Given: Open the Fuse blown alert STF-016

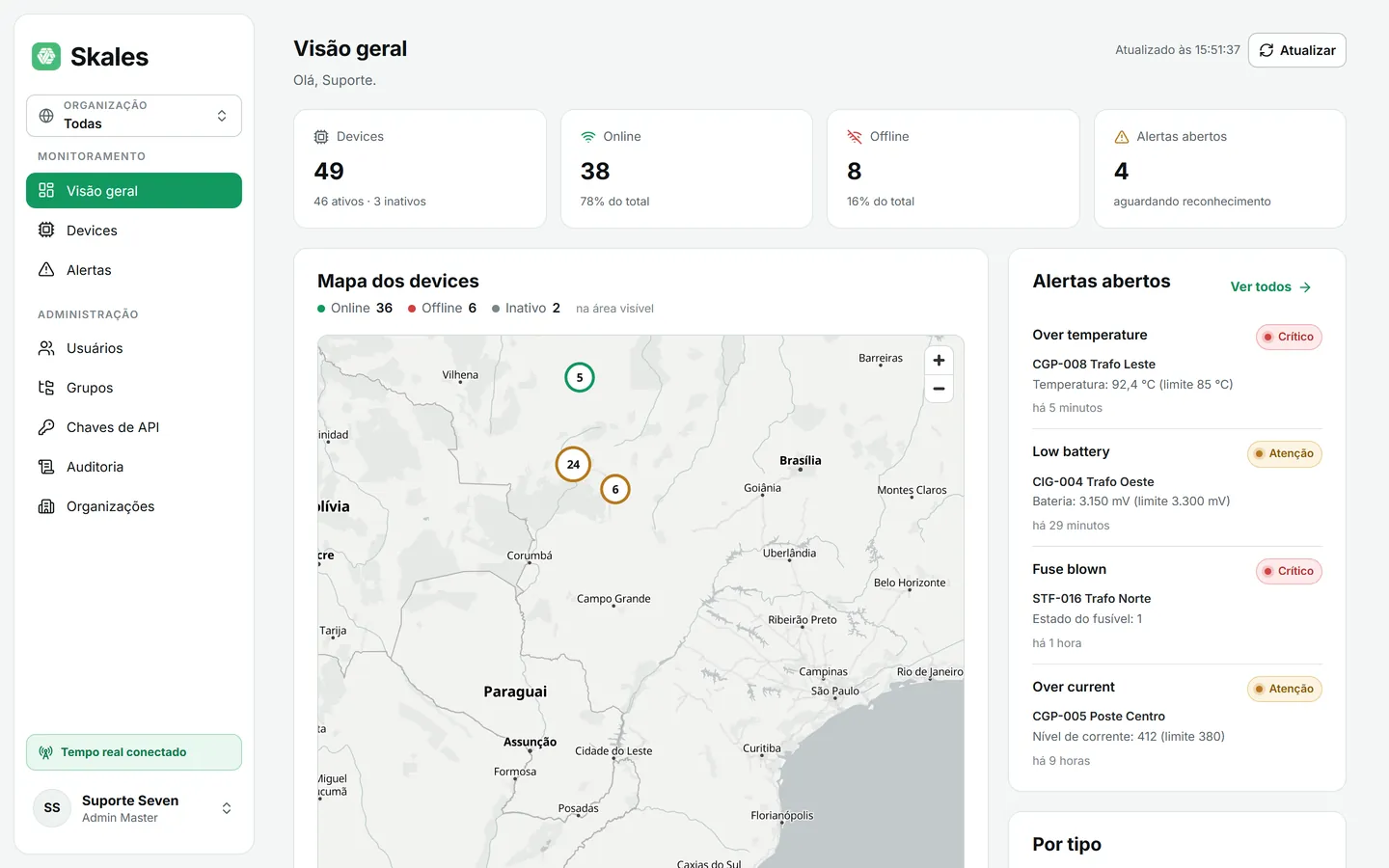Looking at the screenshot, I should click(x=1177, y=606).
